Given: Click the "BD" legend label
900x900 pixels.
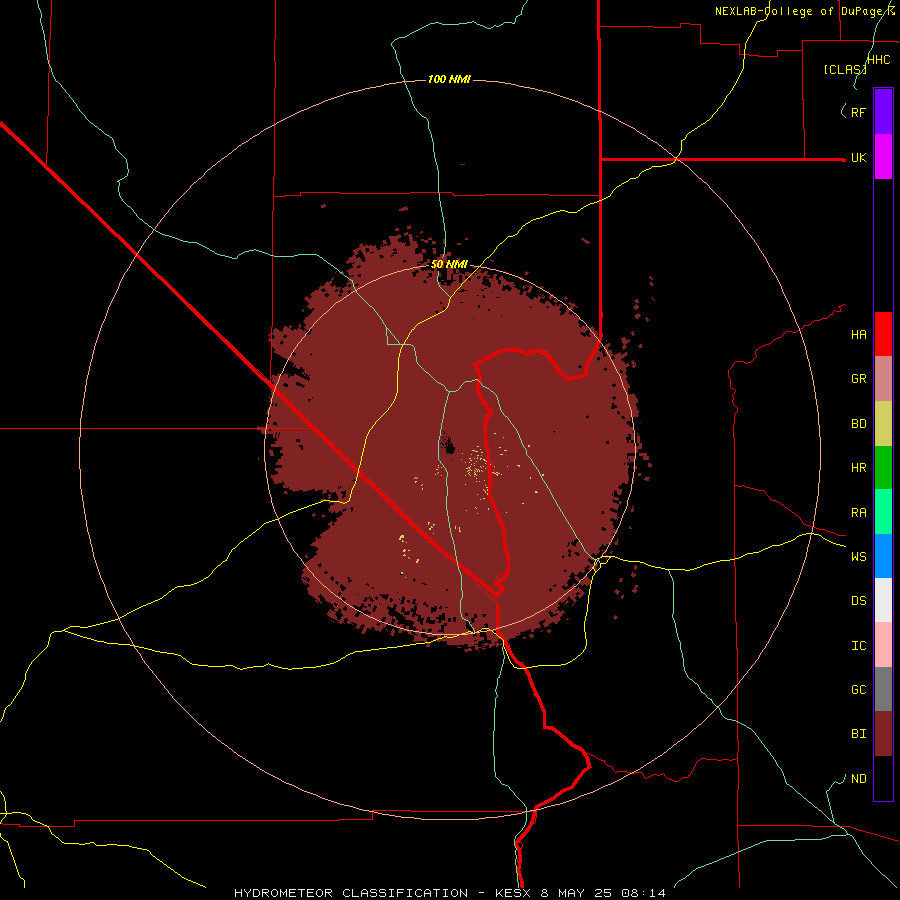Looking at the screenshot, I should point(859,424).
